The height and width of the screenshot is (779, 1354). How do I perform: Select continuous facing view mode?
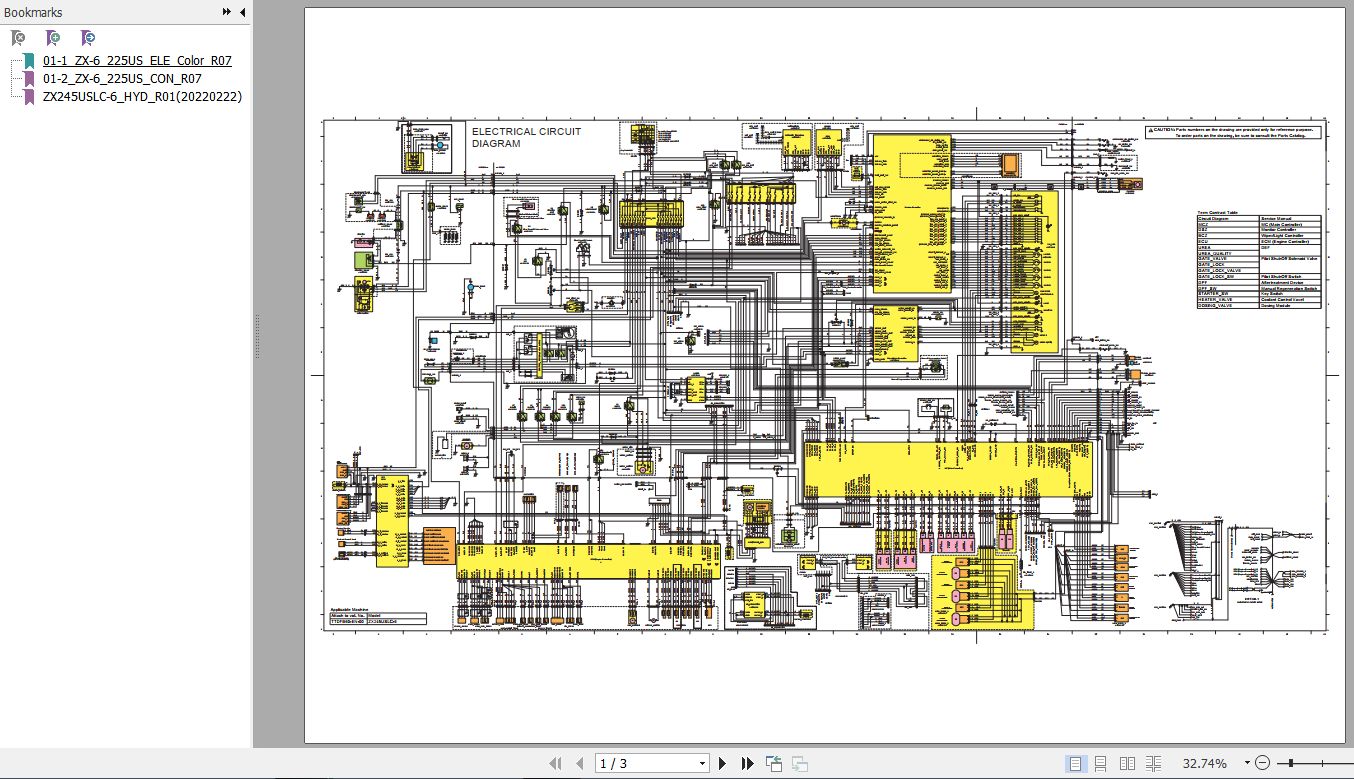pyautogui.click(x=1154, y=763)
